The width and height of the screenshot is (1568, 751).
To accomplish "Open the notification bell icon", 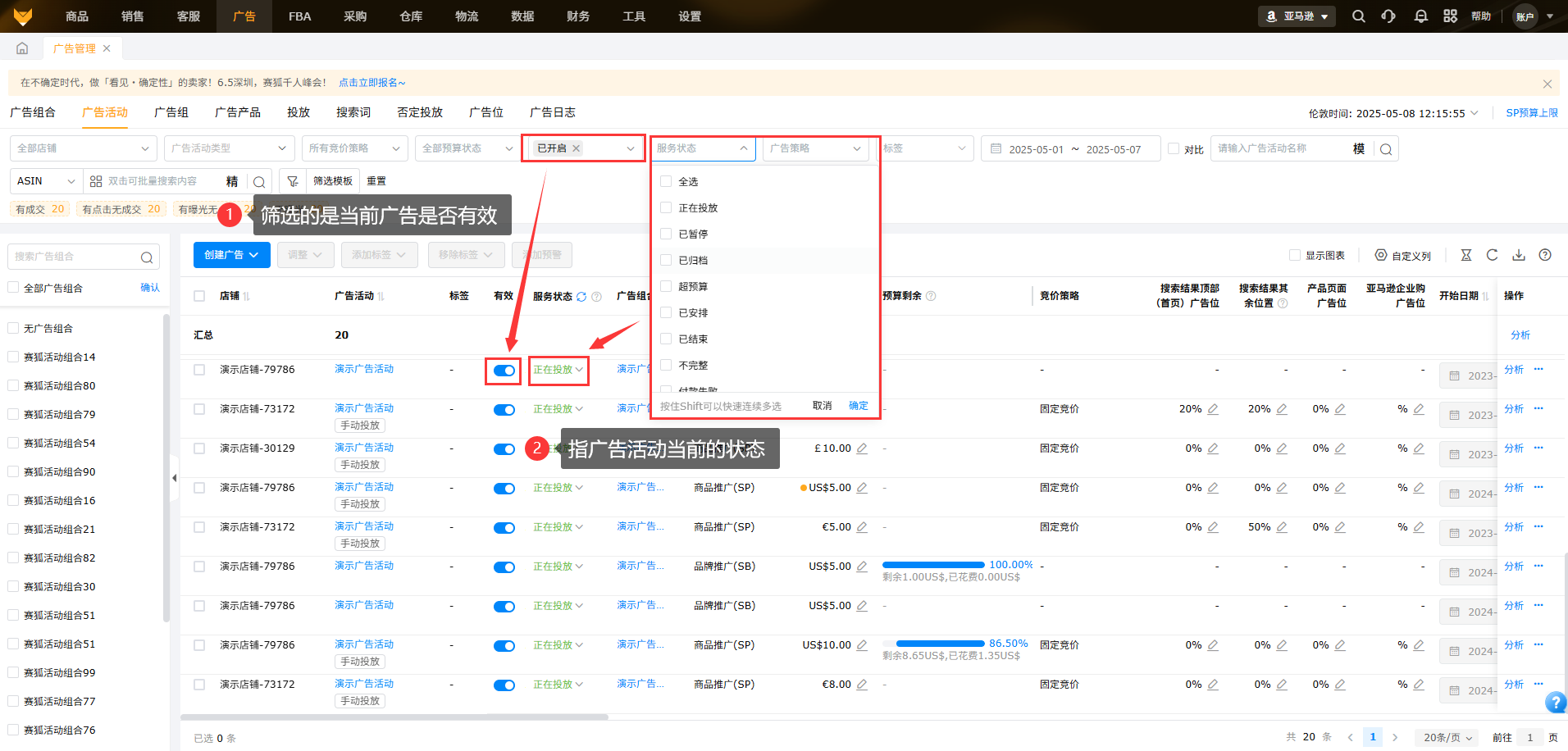I will click(x=1420, y=16).
